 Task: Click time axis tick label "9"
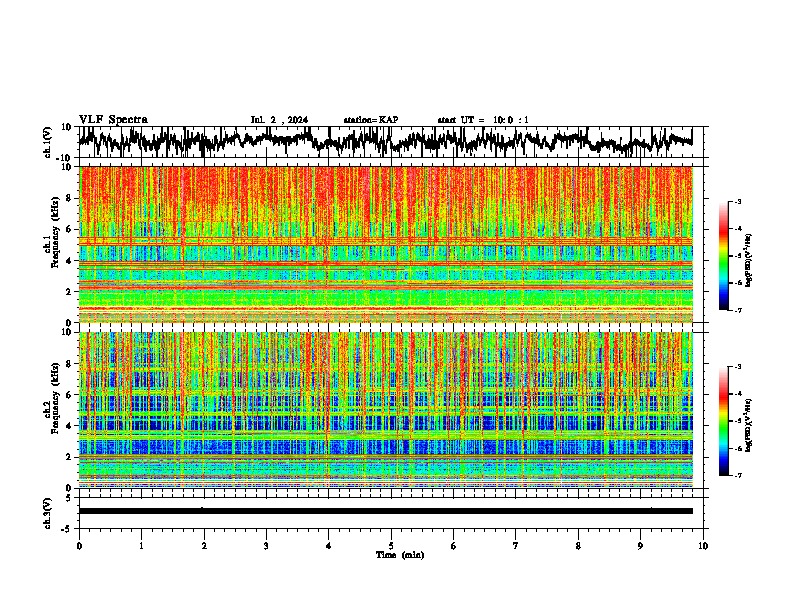(x=640, y=546)
